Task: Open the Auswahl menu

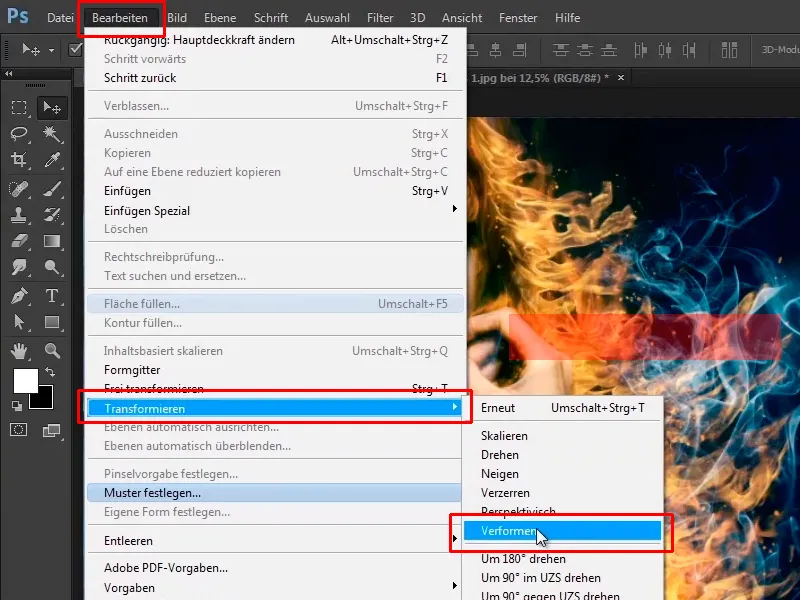Action: 327,18
